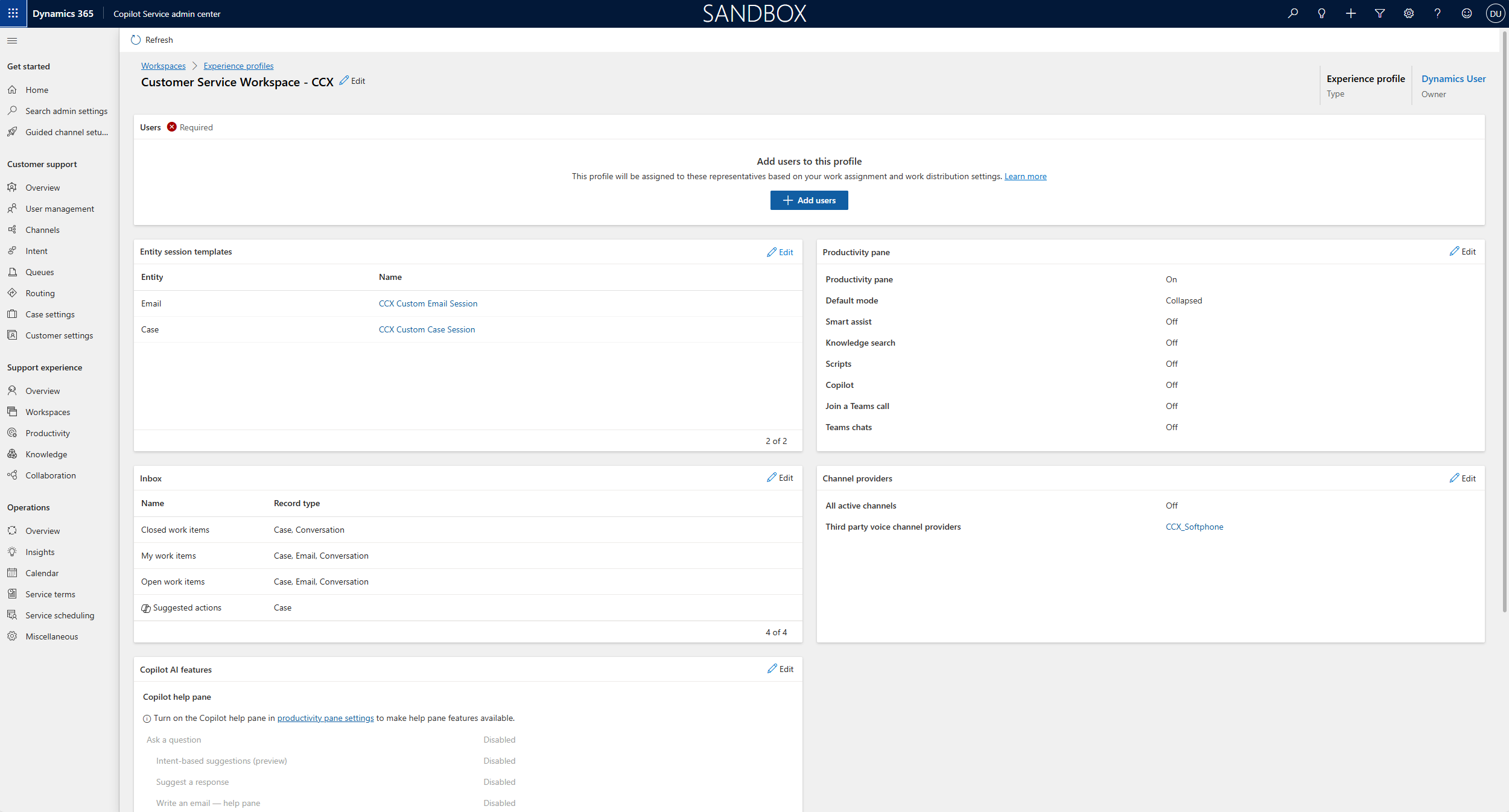Click the search magnifier icon in header
This screenshot has height=812, width=1509.
point(1292,13)
